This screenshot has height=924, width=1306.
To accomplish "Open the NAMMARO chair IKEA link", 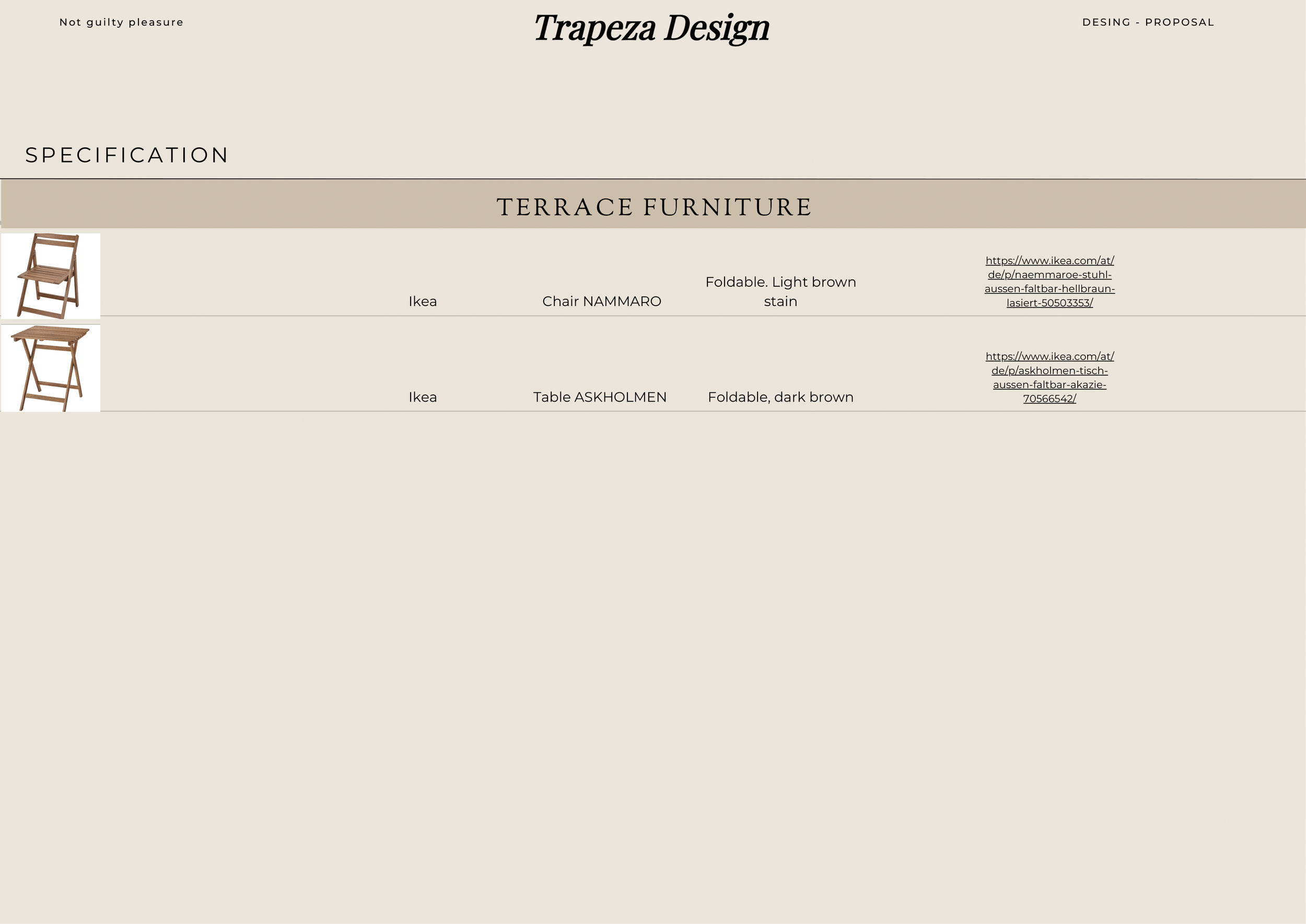I will pos(1050,282).
